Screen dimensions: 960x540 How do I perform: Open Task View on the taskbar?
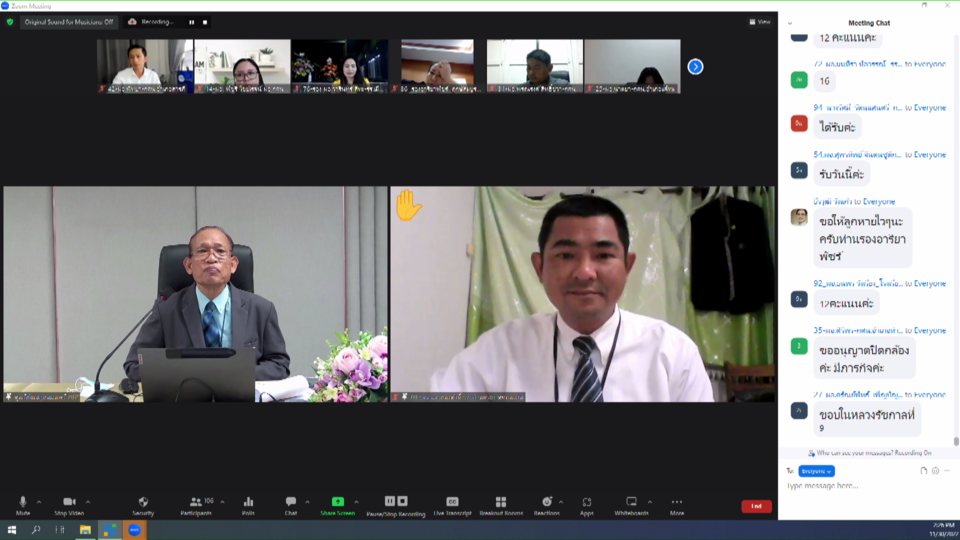coord(60,530)
